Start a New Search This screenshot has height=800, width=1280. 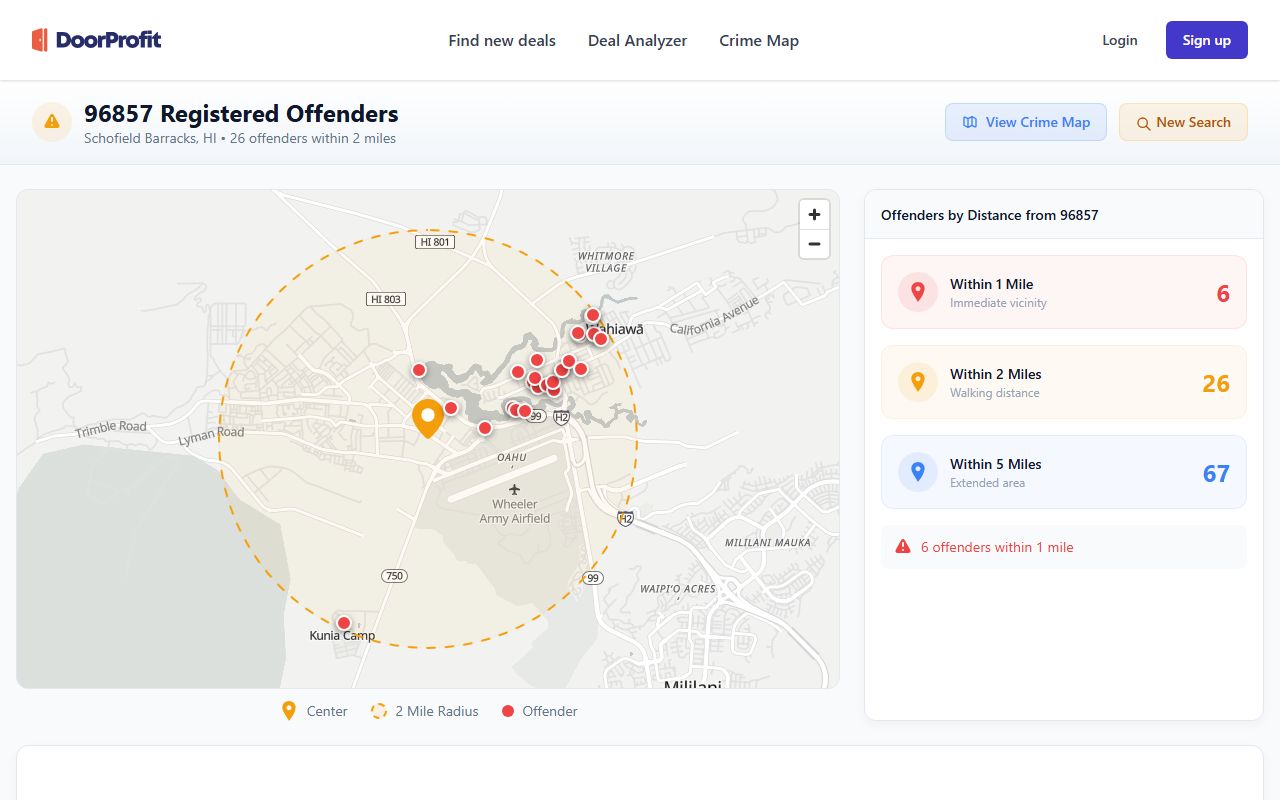tap(1183, 122)
